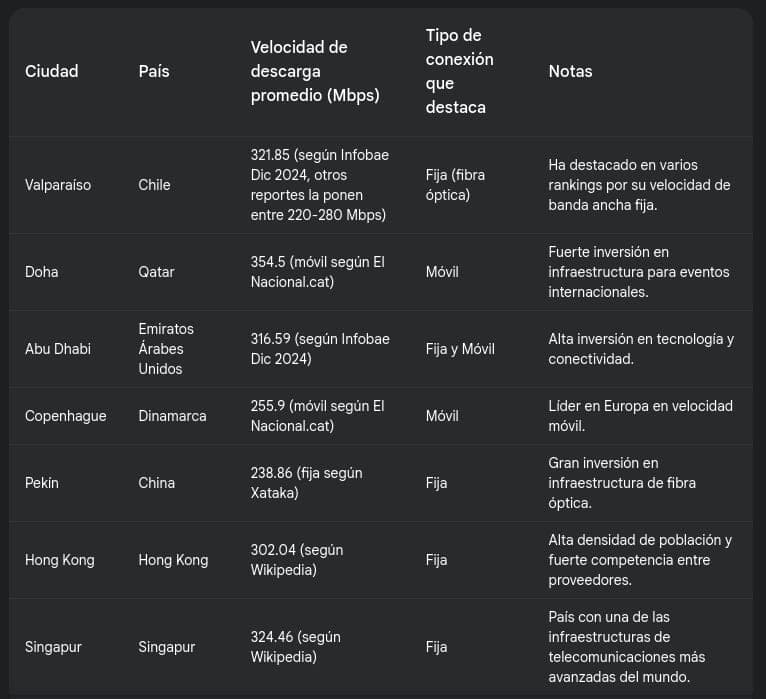
Task: Click the Tipo de conexión que destaca header
Action: [459, 71]
